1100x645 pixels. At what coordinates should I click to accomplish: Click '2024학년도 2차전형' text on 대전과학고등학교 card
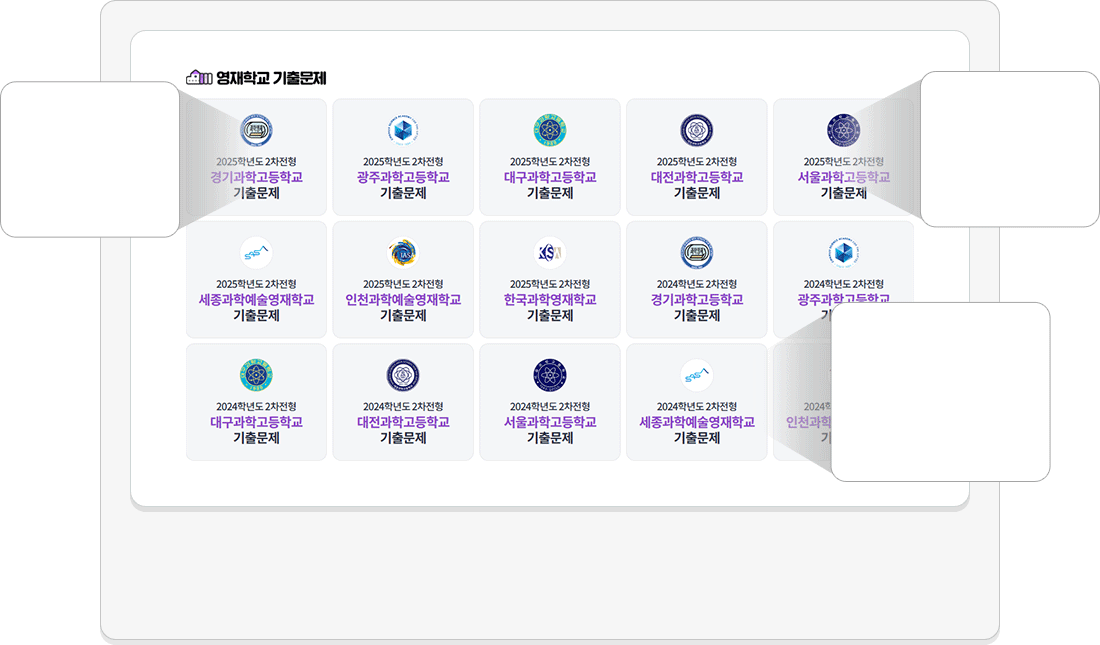click(x=403, y=406)
